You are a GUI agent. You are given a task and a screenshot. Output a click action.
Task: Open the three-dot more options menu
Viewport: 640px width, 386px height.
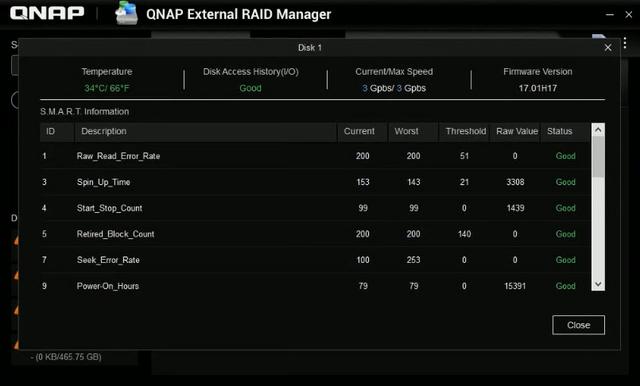[625, 43]
